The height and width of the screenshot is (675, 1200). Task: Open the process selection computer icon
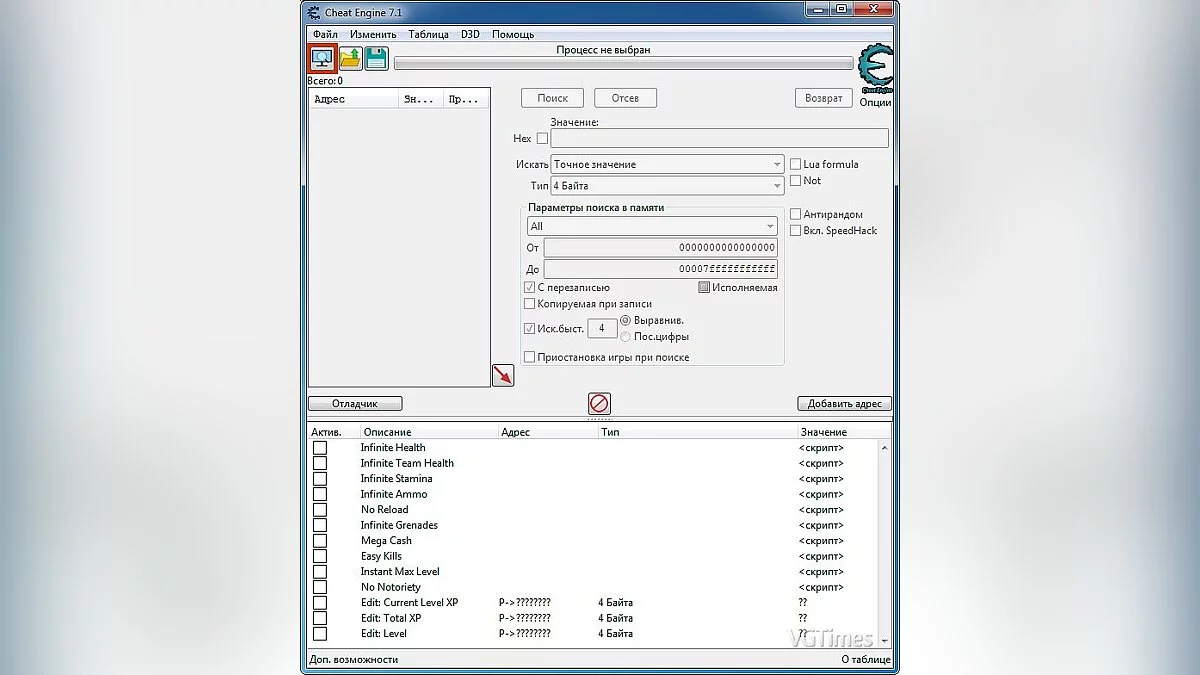pos(323,59)
